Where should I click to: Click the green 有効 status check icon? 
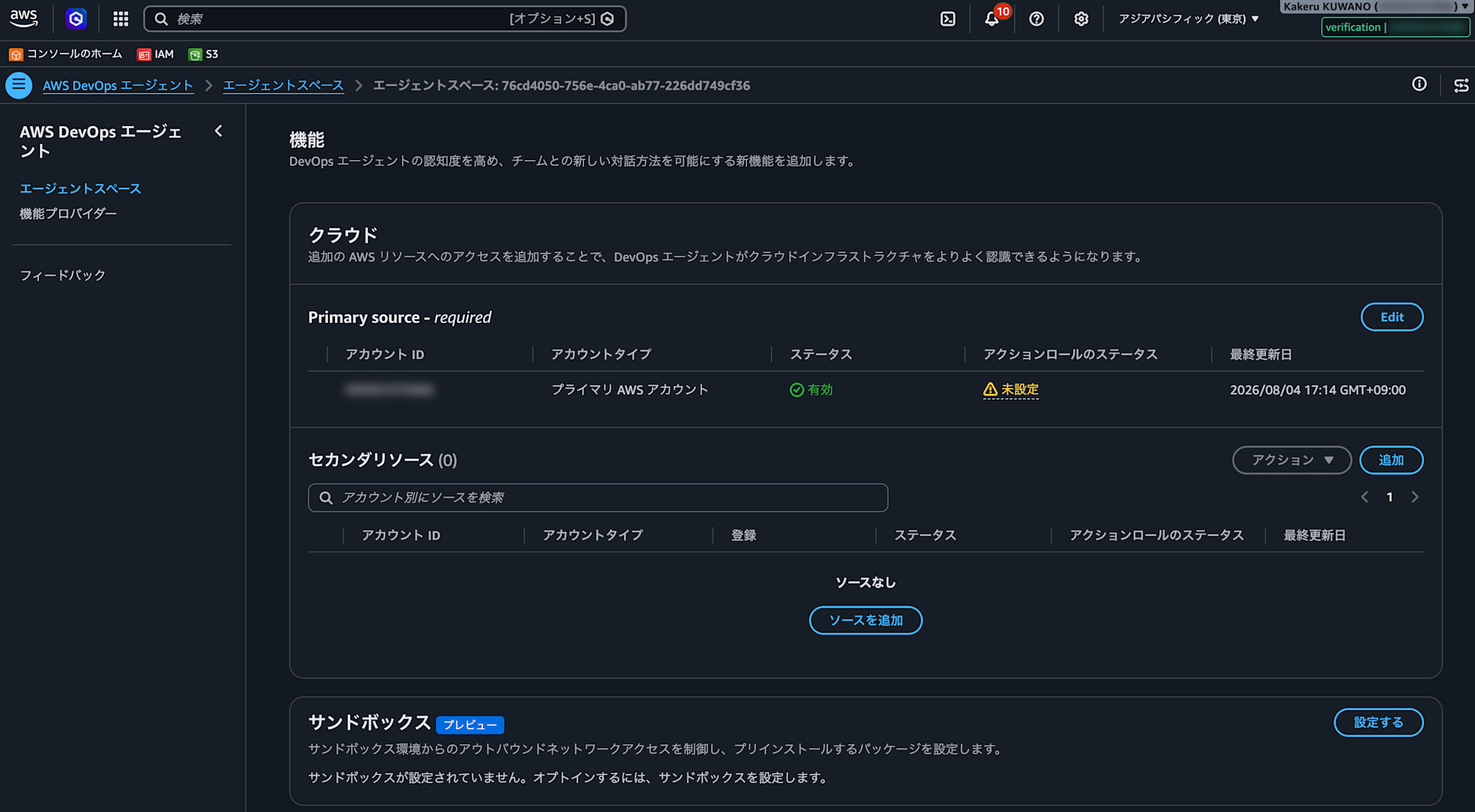click(796, 389)
